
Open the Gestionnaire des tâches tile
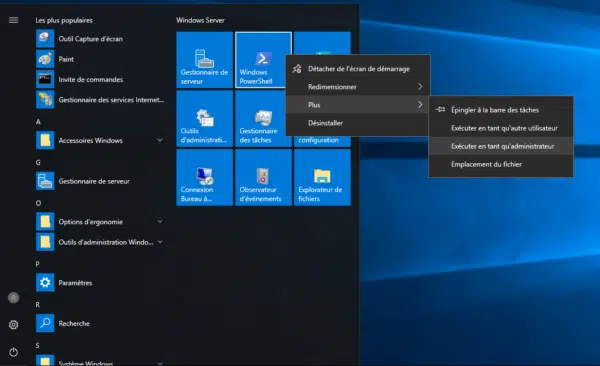point(263,119)
